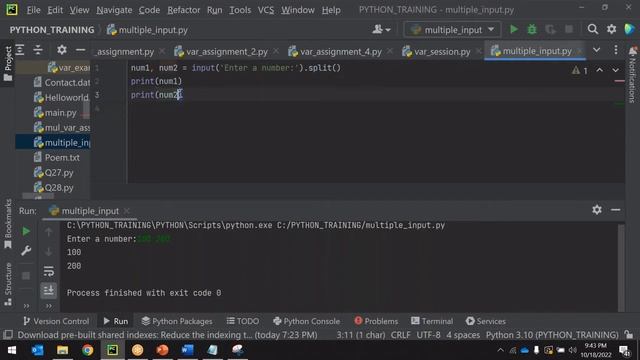
Task: Go to next highlighted error arrow
Action: (615, 70)
